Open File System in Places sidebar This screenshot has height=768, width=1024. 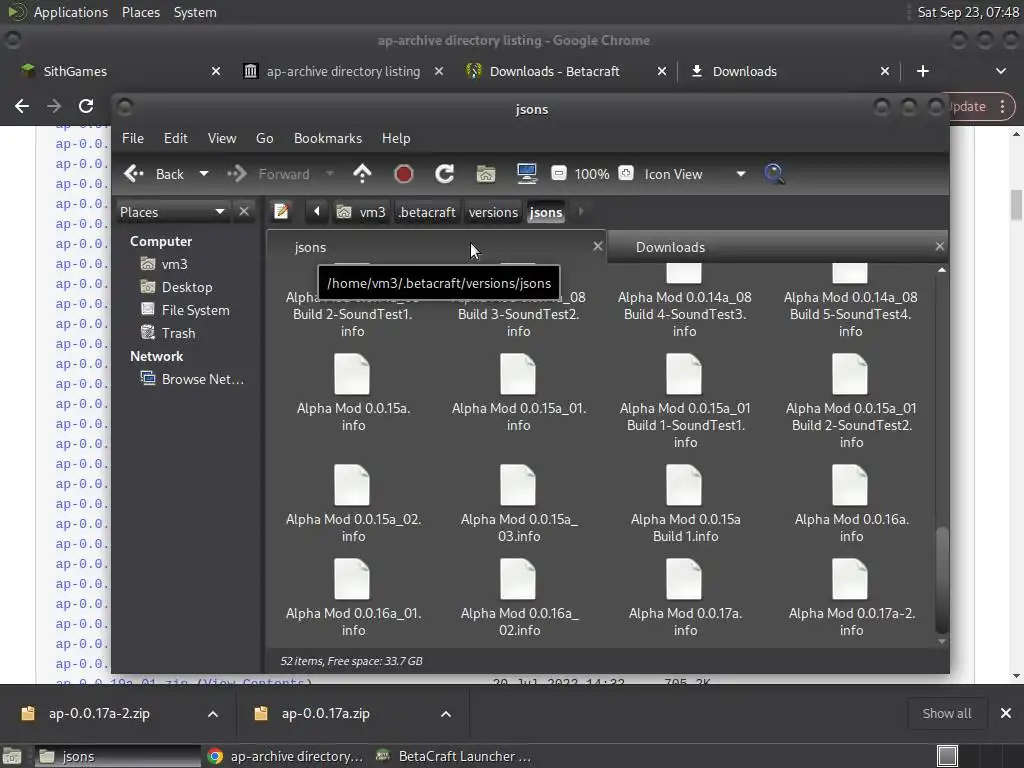pyautogui.click(x=195, y=310)
